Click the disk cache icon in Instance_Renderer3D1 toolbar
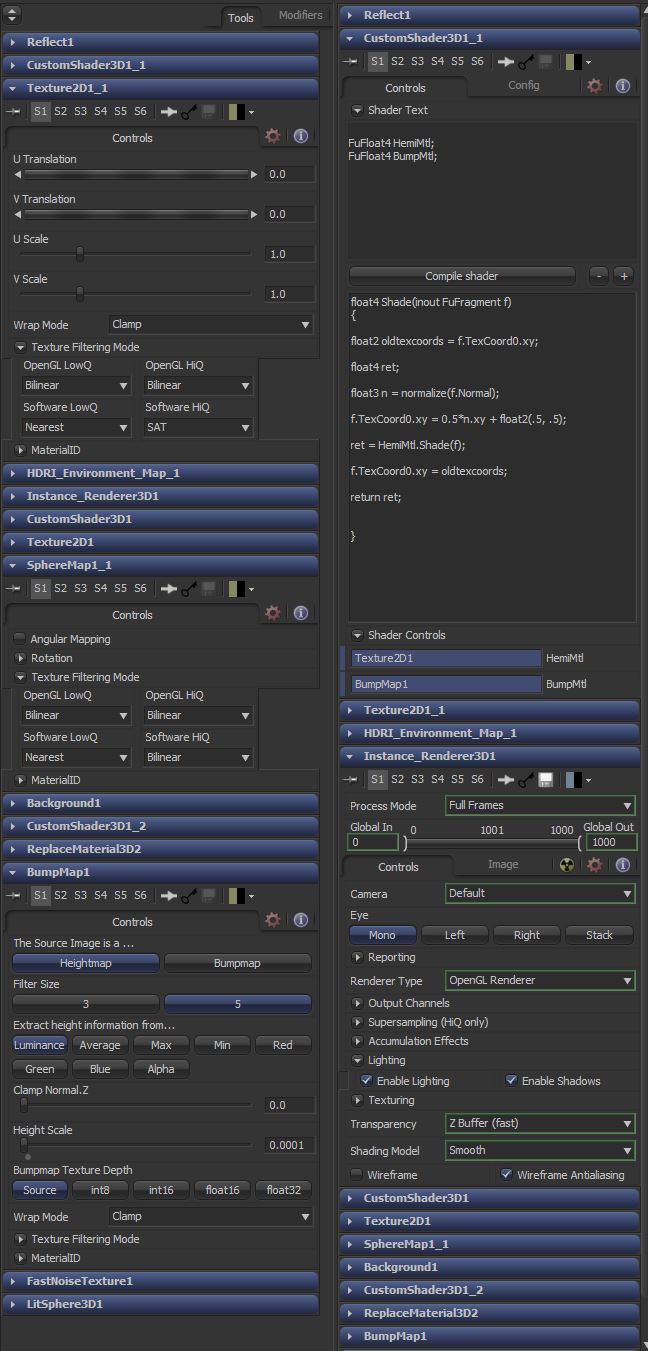Viewport: 648px width, 1351px height. pyautogui.click(x=546, y=779)
